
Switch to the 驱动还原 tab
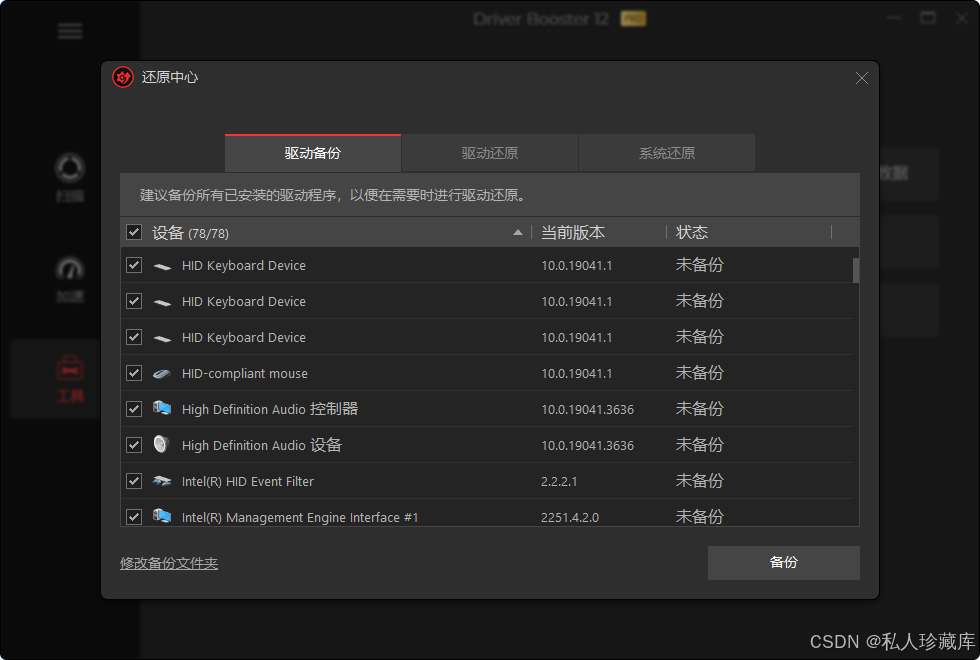point(490,153)
